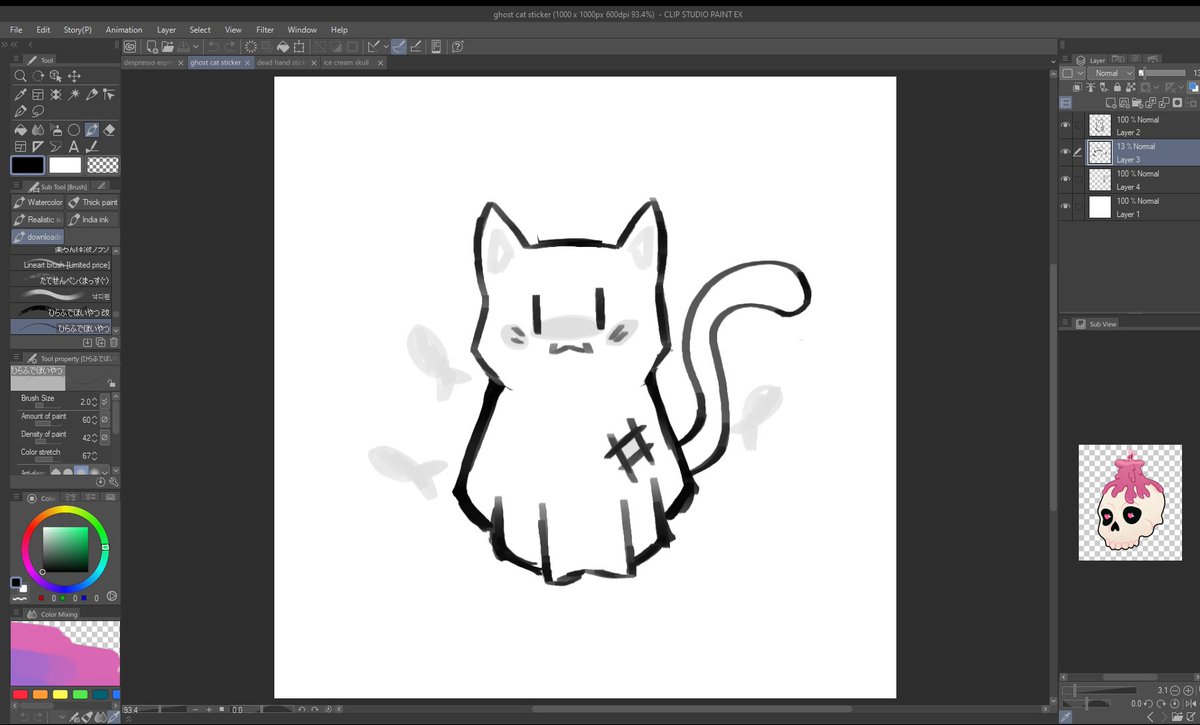This screenshot has width=1200, height=725.
Task: Select the Fill bucket tool
Action: 20,130
